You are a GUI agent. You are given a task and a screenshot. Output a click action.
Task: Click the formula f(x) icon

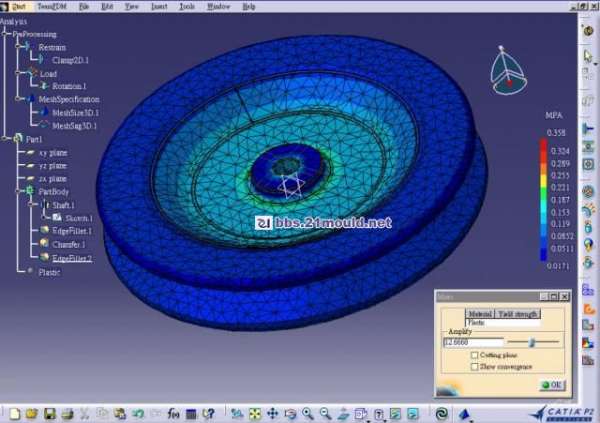pyautogui.click(x=173, y=413)
